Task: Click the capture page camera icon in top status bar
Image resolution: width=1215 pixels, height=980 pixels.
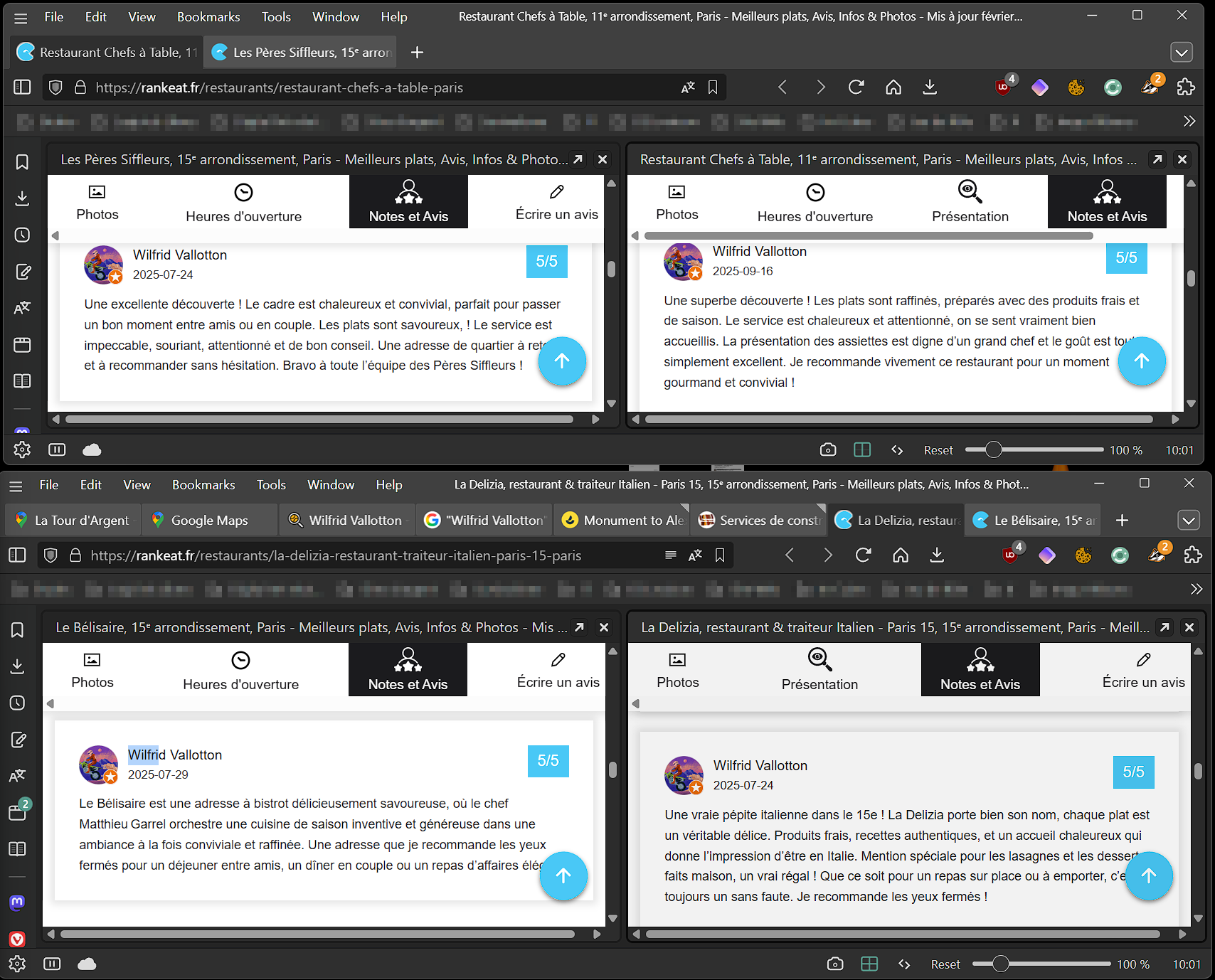Action: (827, 450)
